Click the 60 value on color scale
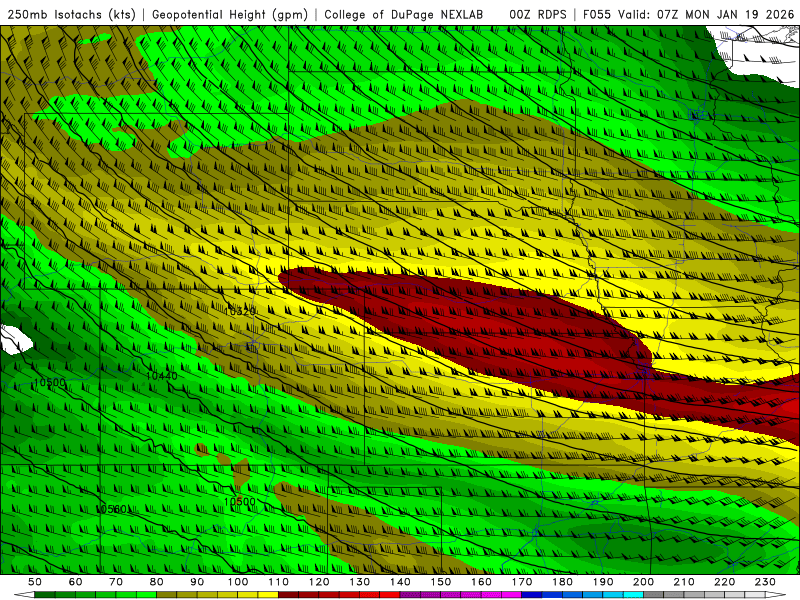Image resolution: width=800 pixels, height=600 pixels. click(x=76, y=582)
